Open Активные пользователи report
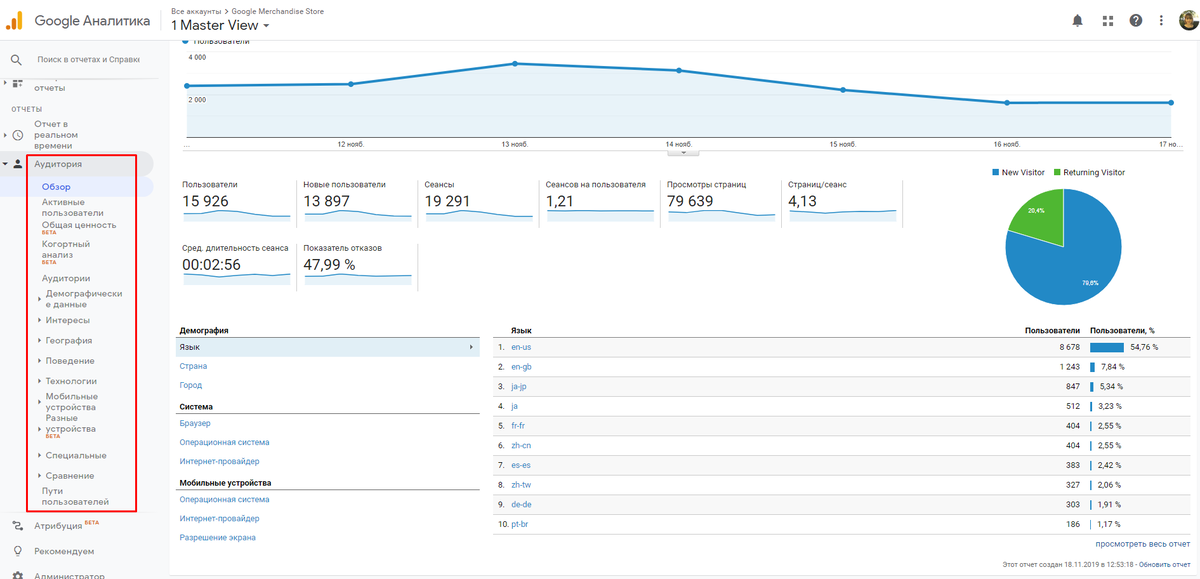Viewport: 1200px width, 579px height. point(72,207)
